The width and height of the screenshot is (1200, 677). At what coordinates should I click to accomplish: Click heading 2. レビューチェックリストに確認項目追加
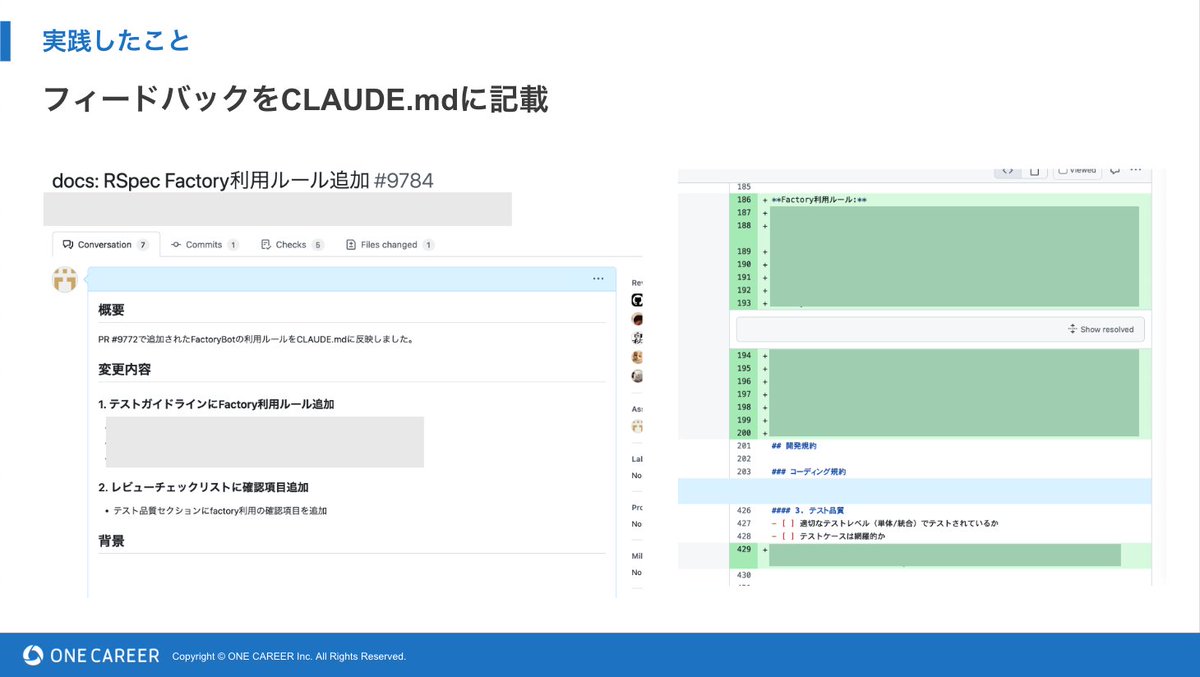click(203, 487)
